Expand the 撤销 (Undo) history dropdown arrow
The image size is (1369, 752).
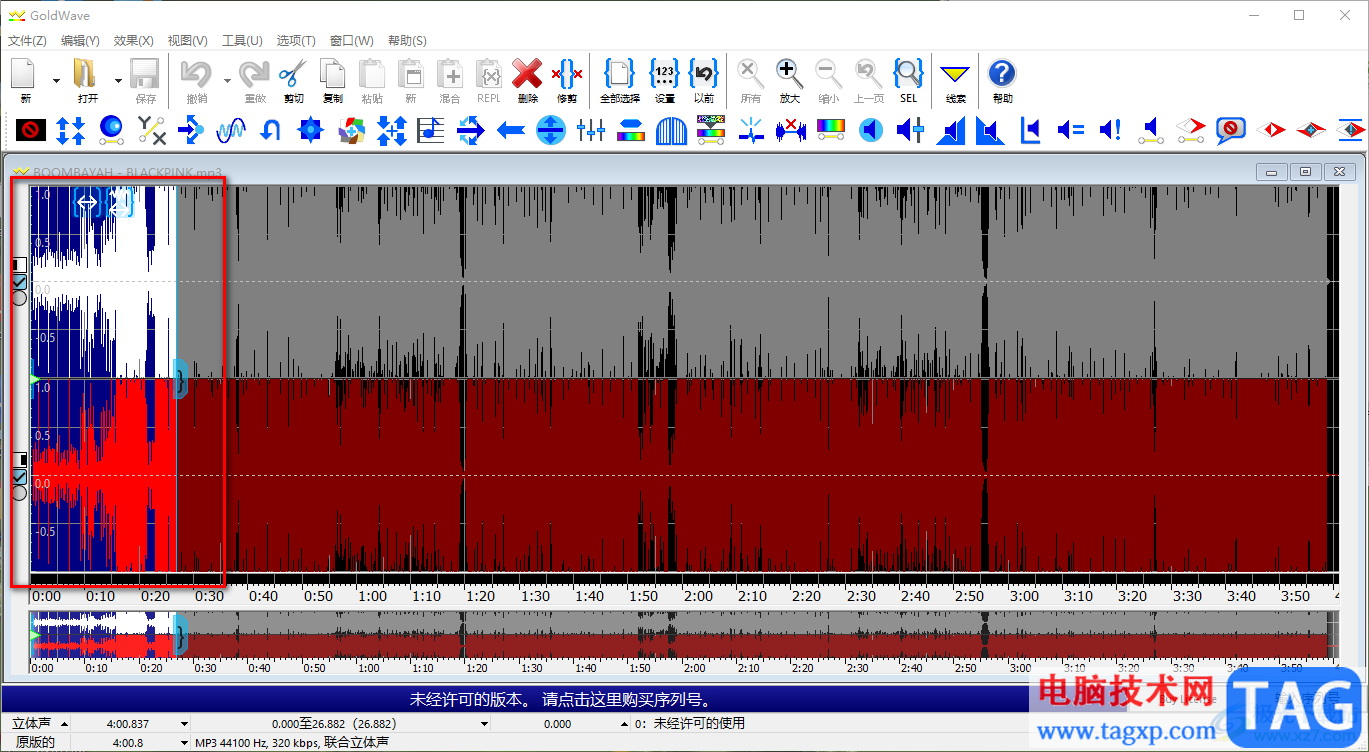pos(227,80)
